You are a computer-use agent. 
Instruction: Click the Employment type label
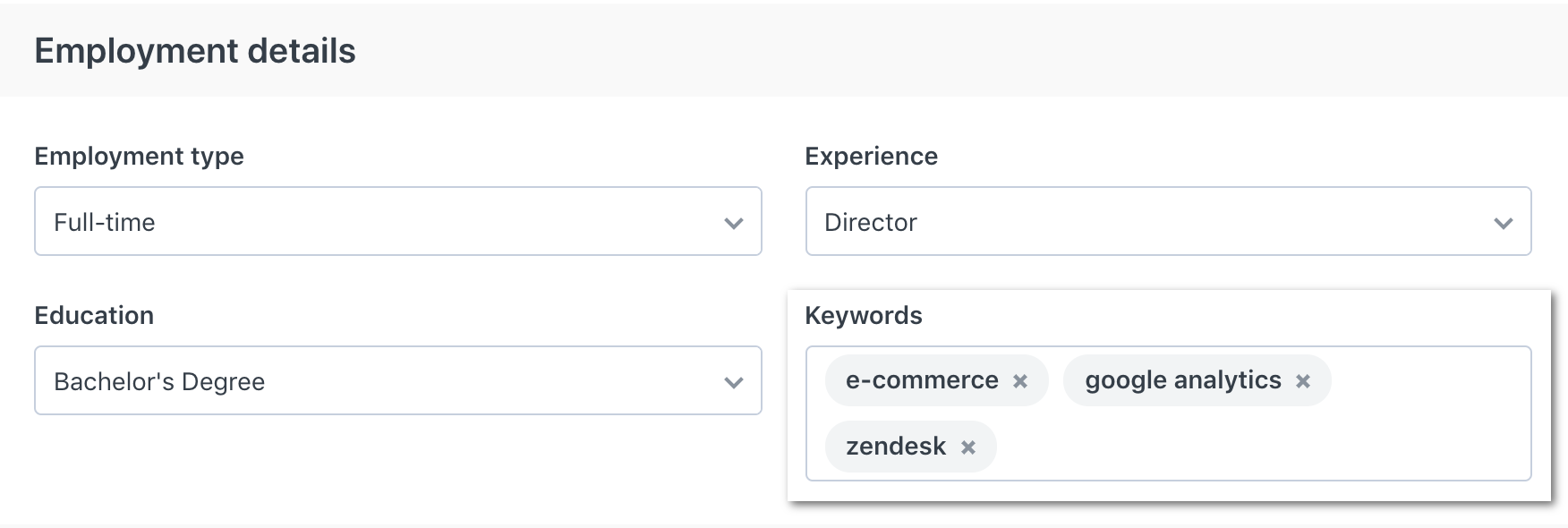tap(138, 156)
